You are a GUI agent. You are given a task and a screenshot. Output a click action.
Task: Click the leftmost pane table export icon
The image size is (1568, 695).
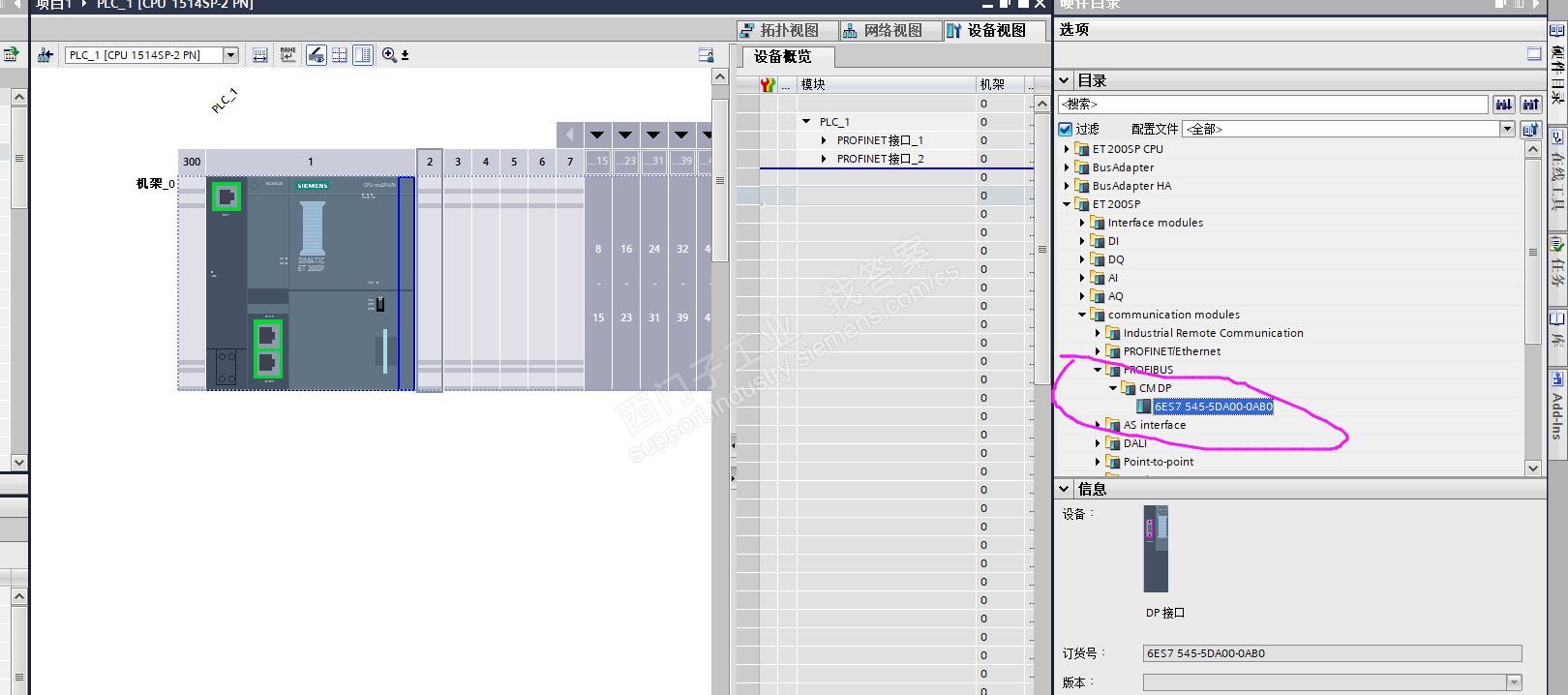tap(11, 55)
